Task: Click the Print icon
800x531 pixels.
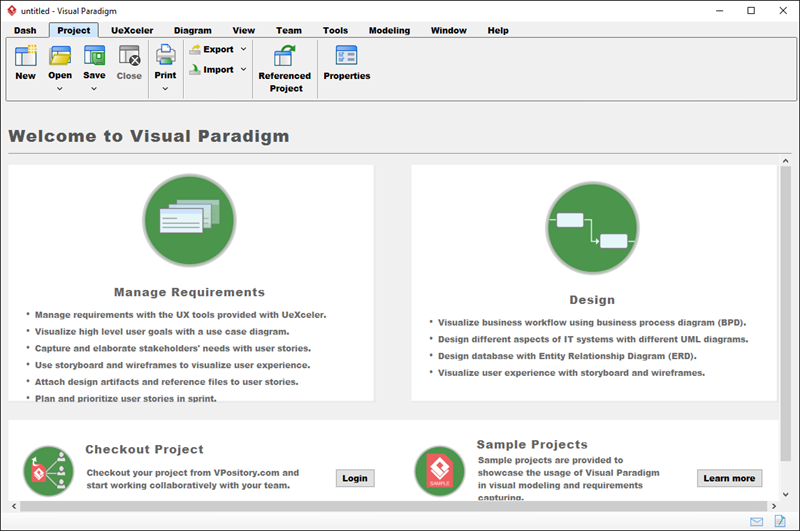Action: coord(165,55)
